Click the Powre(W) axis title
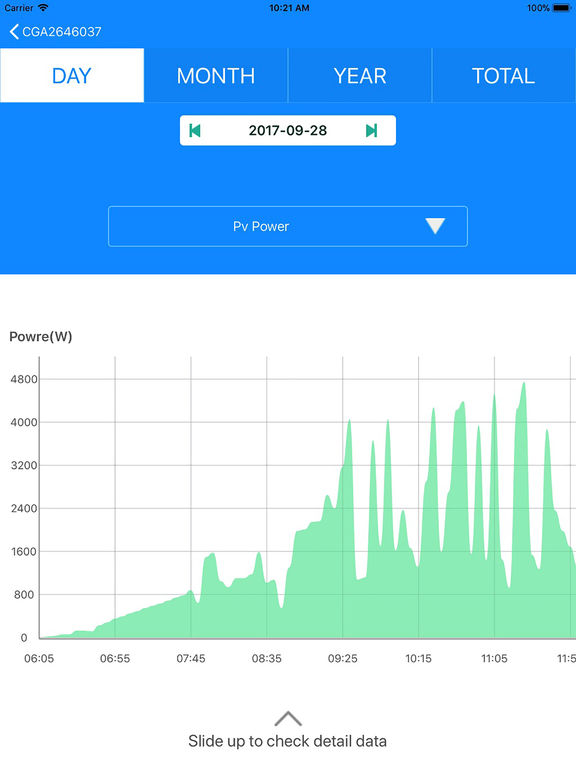Screen dimensions: 576x768 [41, 336]
